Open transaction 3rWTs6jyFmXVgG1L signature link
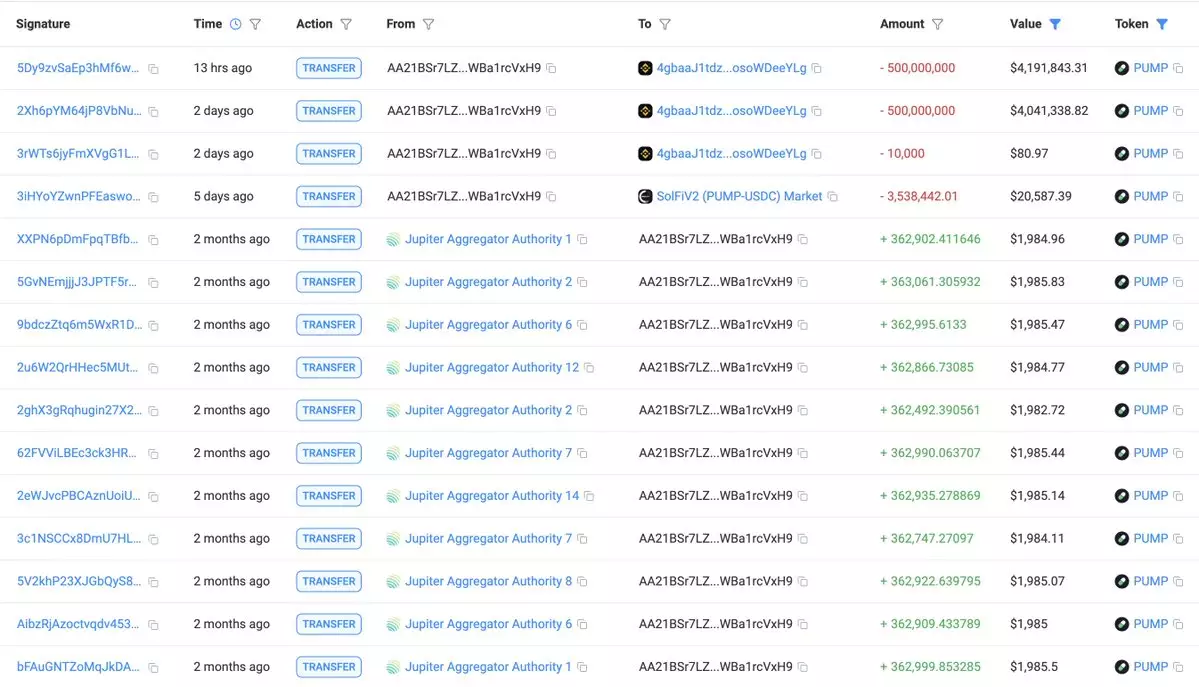Viewport: 1199px width, 687px height. pos(78,154)
